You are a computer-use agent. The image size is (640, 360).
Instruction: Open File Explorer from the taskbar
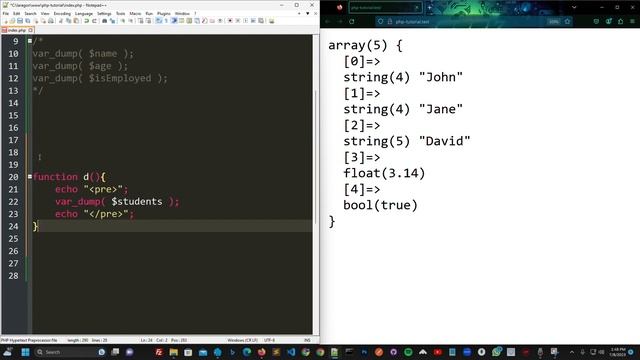(x=173, y=352)
